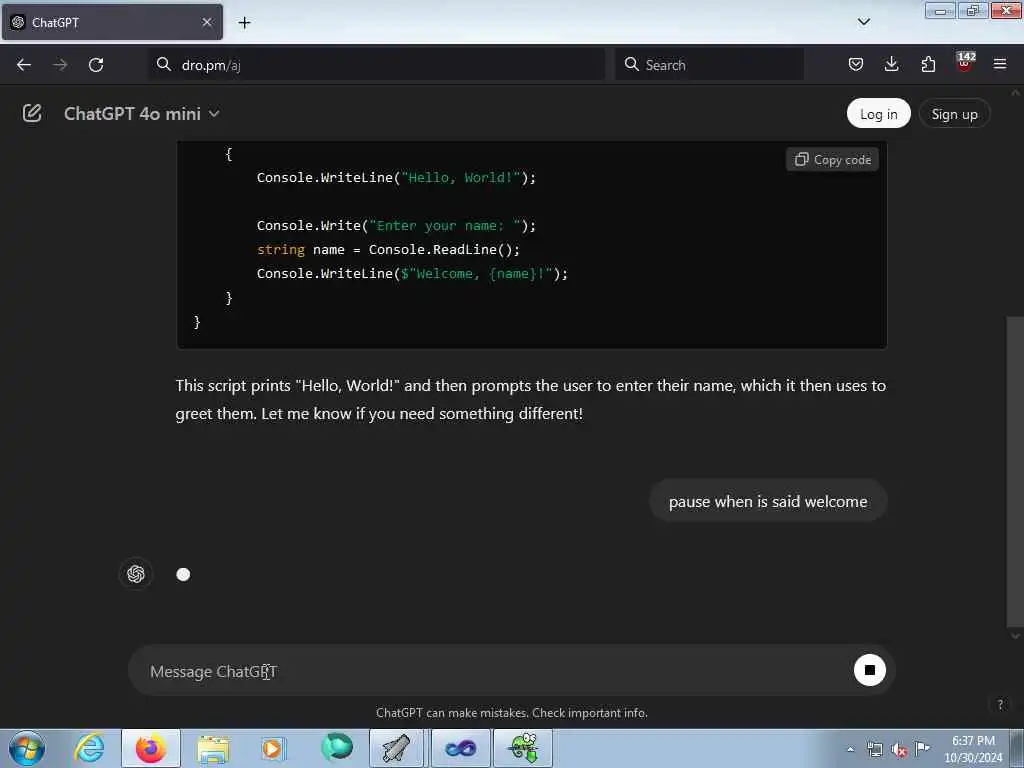Select the ChatGPT browser tab
1024x768 pixels.
(112, 22)
